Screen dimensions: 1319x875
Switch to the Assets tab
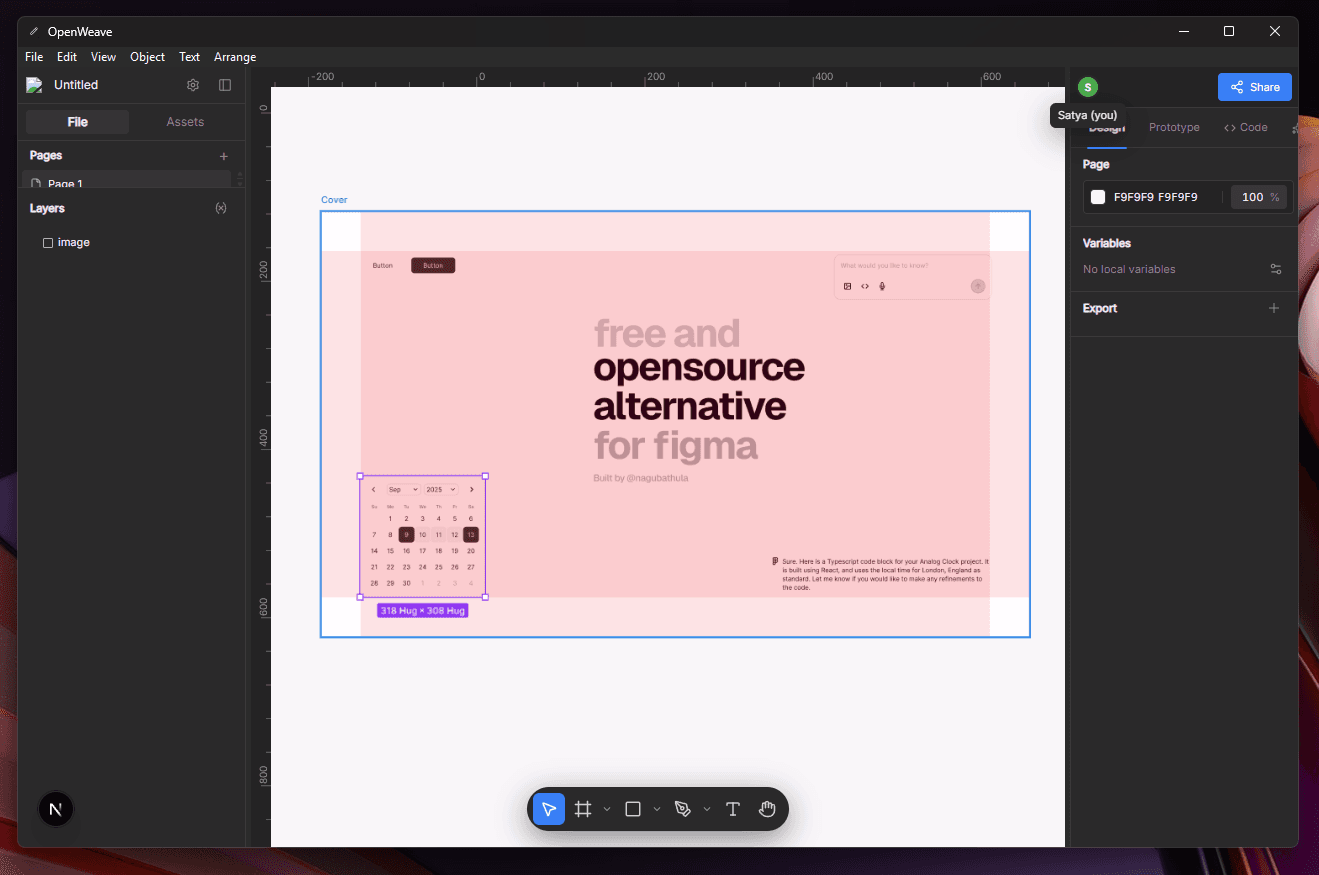pos(185,122)
